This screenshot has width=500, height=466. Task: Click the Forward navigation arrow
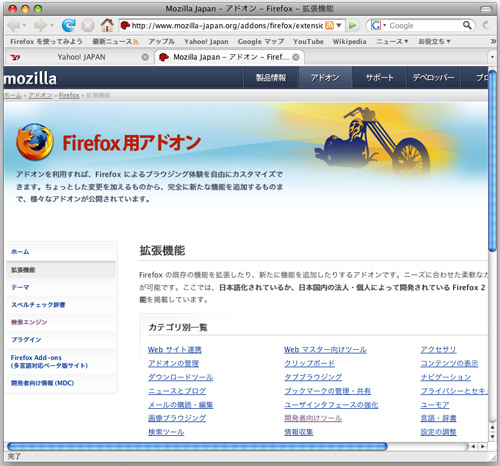pyautogui.click(x=40, y=25)
